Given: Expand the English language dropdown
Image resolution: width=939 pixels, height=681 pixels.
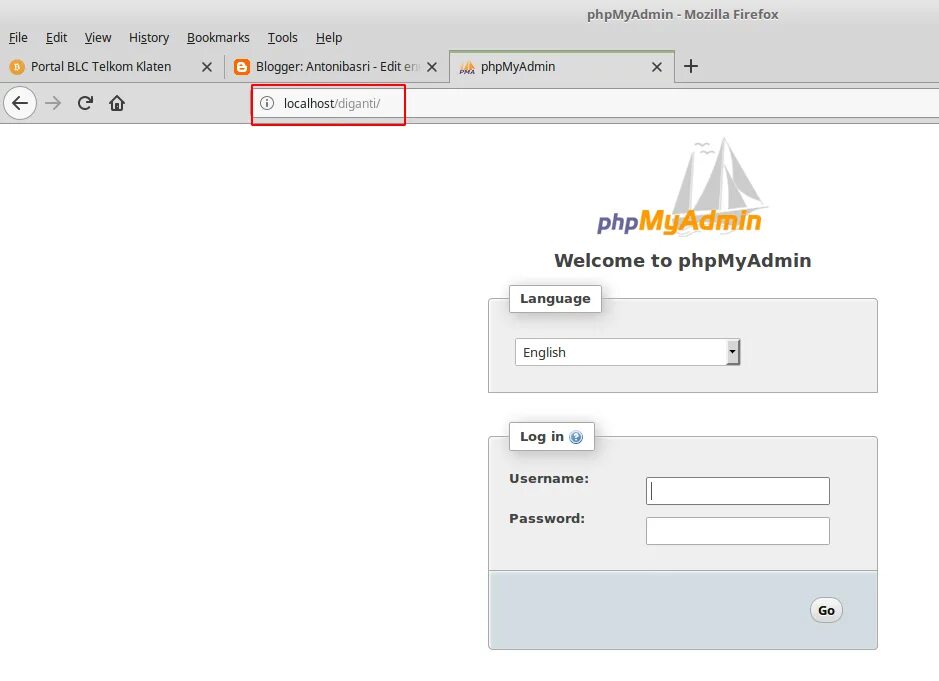Looking at the screenshot, I should click(x=627, y=352).
